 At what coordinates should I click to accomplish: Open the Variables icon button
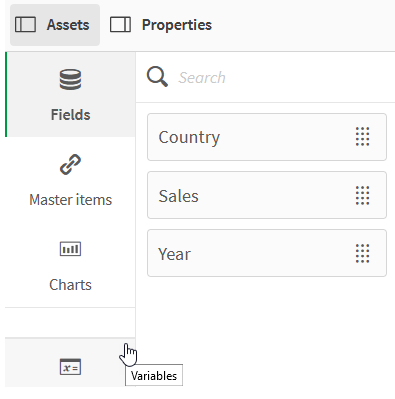click(70, 367)
